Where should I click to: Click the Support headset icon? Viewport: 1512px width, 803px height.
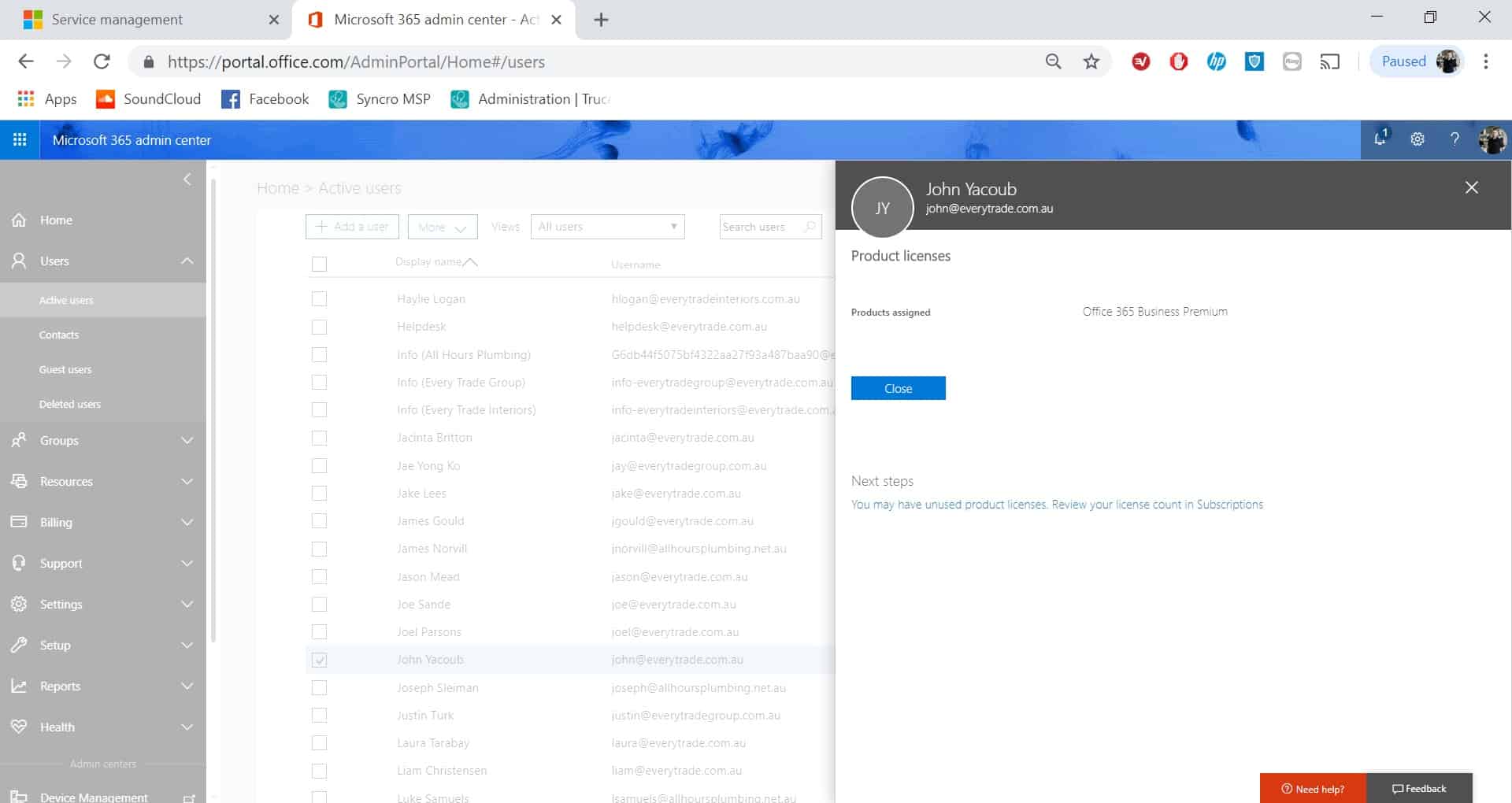(x=19, y=563)
